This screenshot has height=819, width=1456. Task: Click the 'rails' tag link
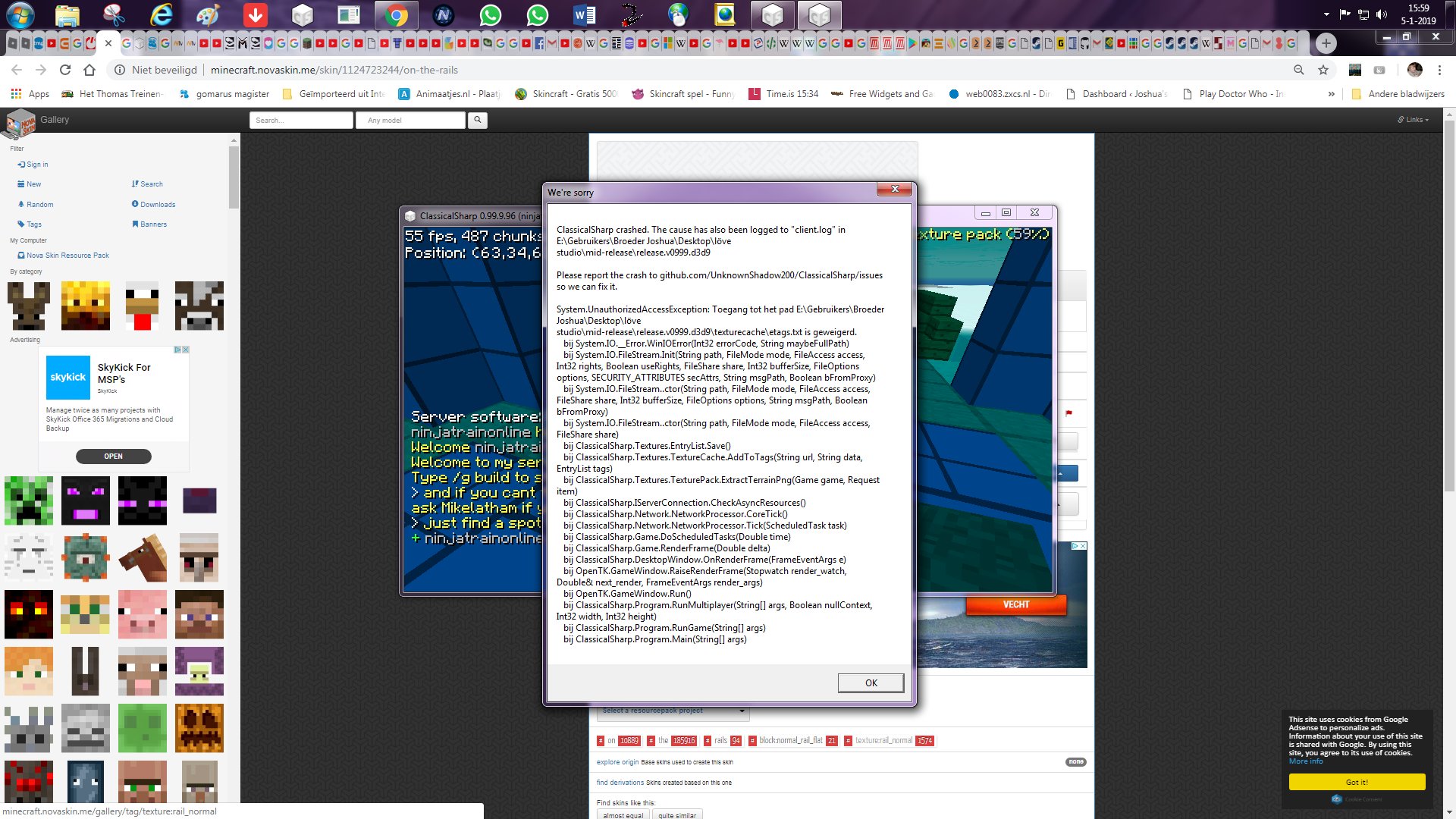coord(720,741)
